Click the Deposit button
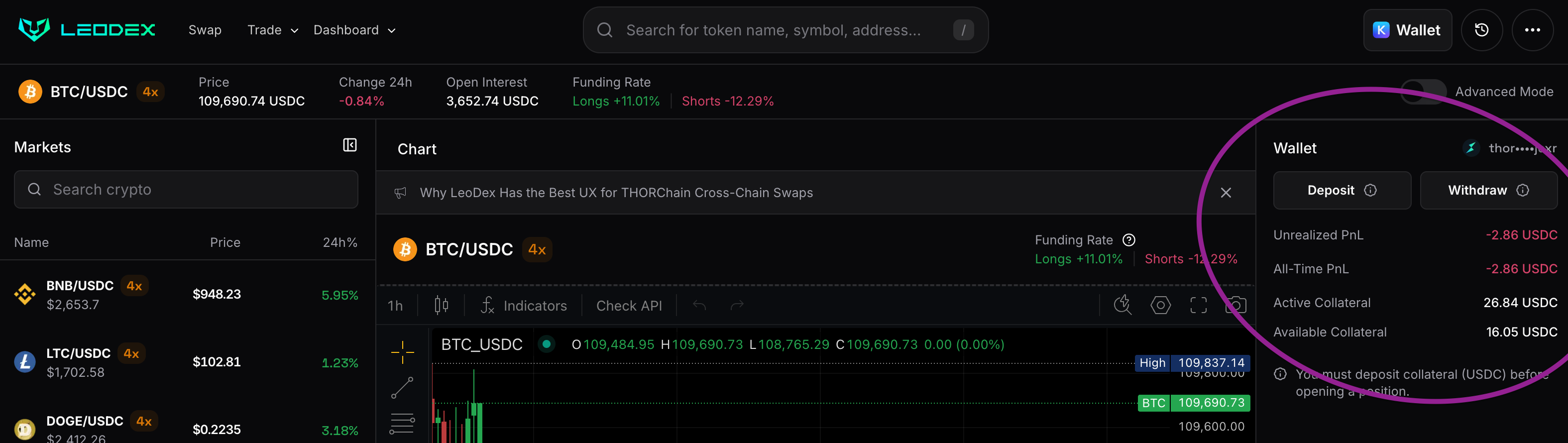The height and width of the screenshot is (443, 1568). 1341,191
